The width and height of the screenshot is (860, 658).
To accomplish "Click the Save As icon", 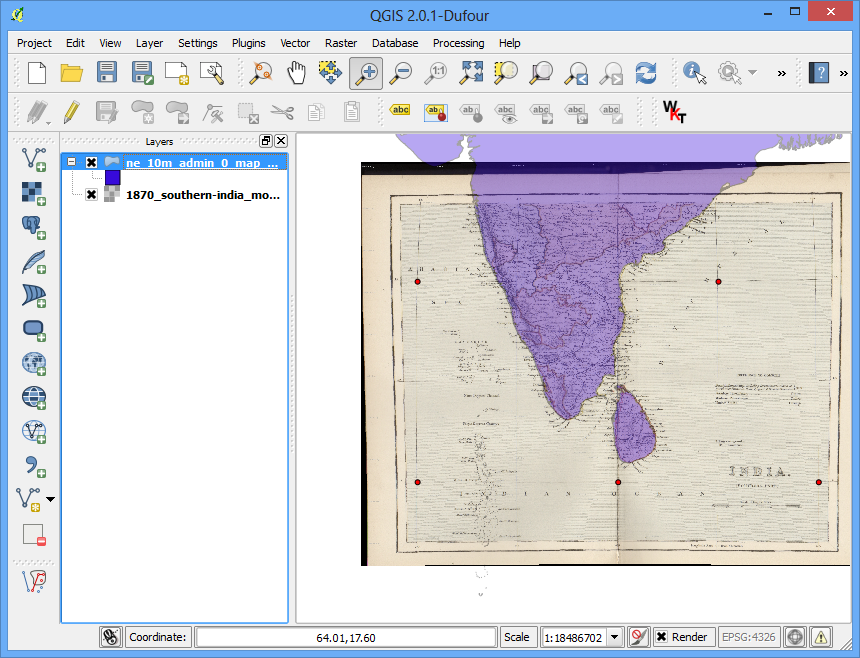I will coord(142,73).
